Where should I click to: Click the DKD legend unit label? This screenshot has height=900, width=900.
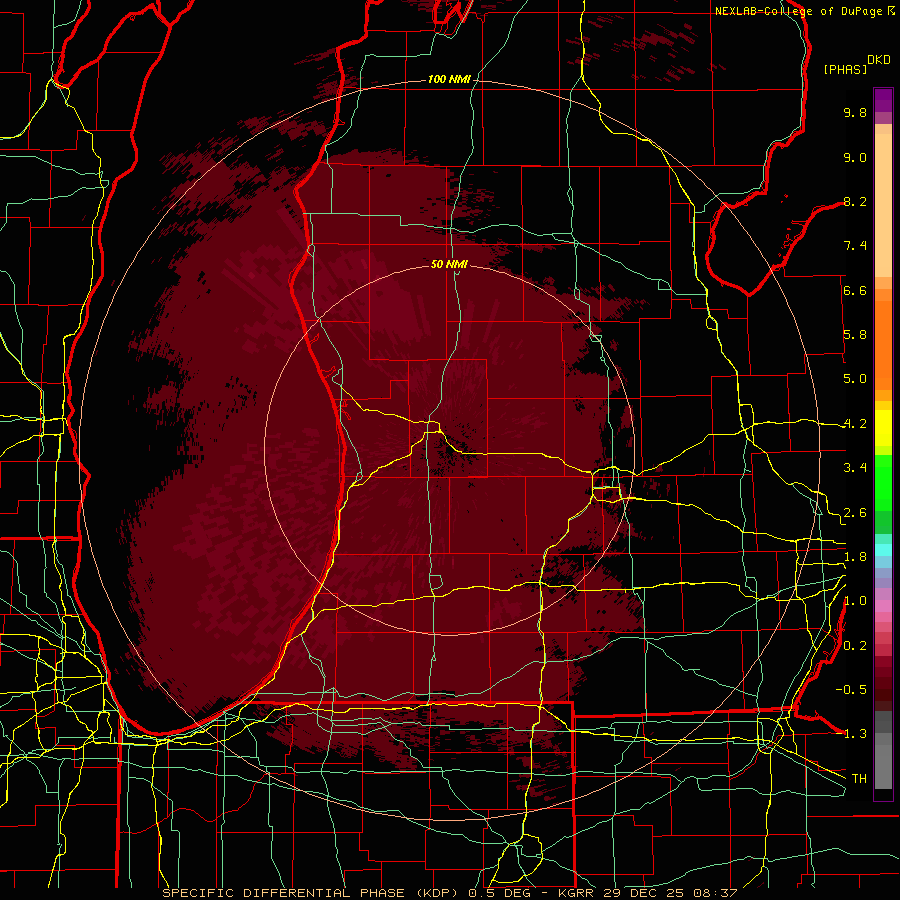(879, 60)
